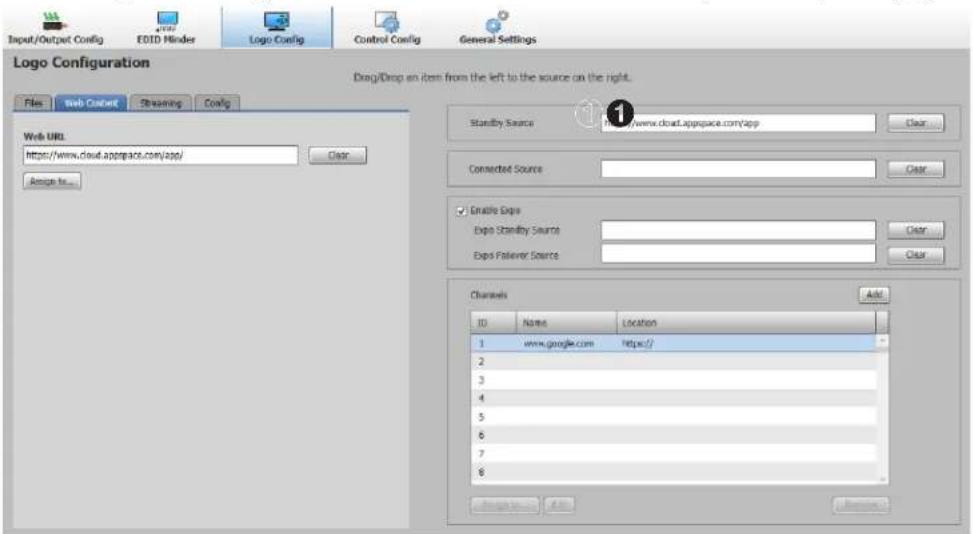Select channel row 7

(x=674, y=454)
